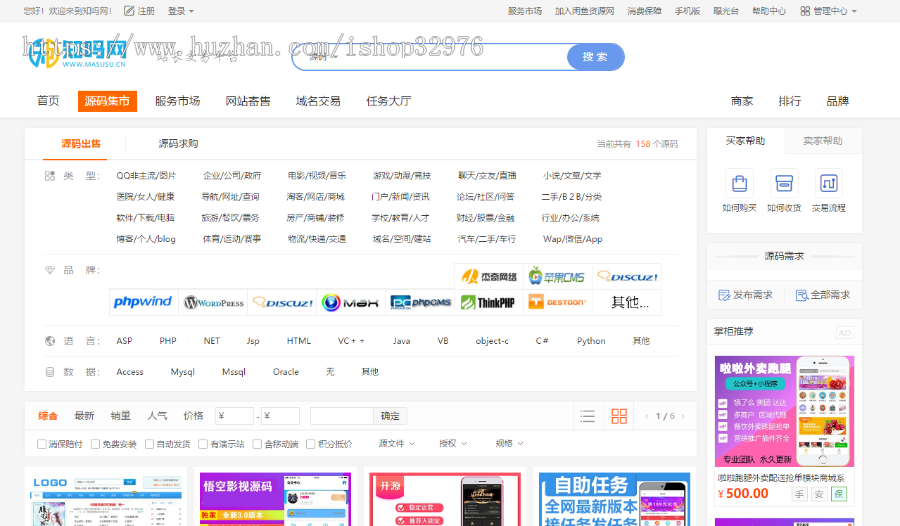Click the 其他... brand option
The width and height of the screenshot is (900, 526).
click(x=630, y=302)
